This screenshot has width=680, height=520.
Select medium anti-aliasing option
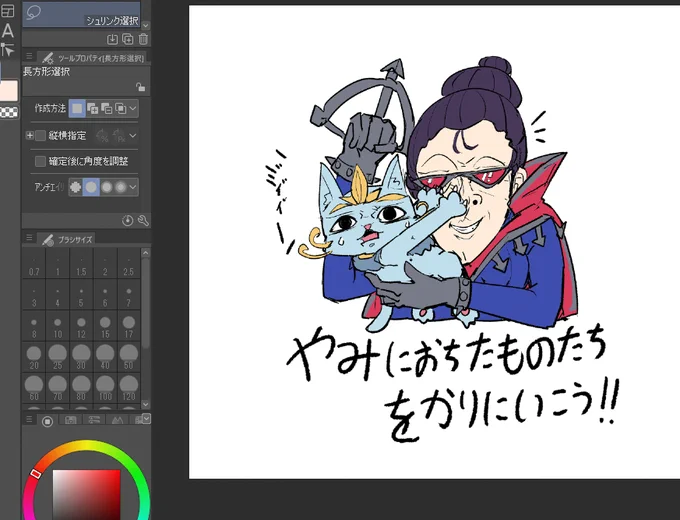(106, 187)
